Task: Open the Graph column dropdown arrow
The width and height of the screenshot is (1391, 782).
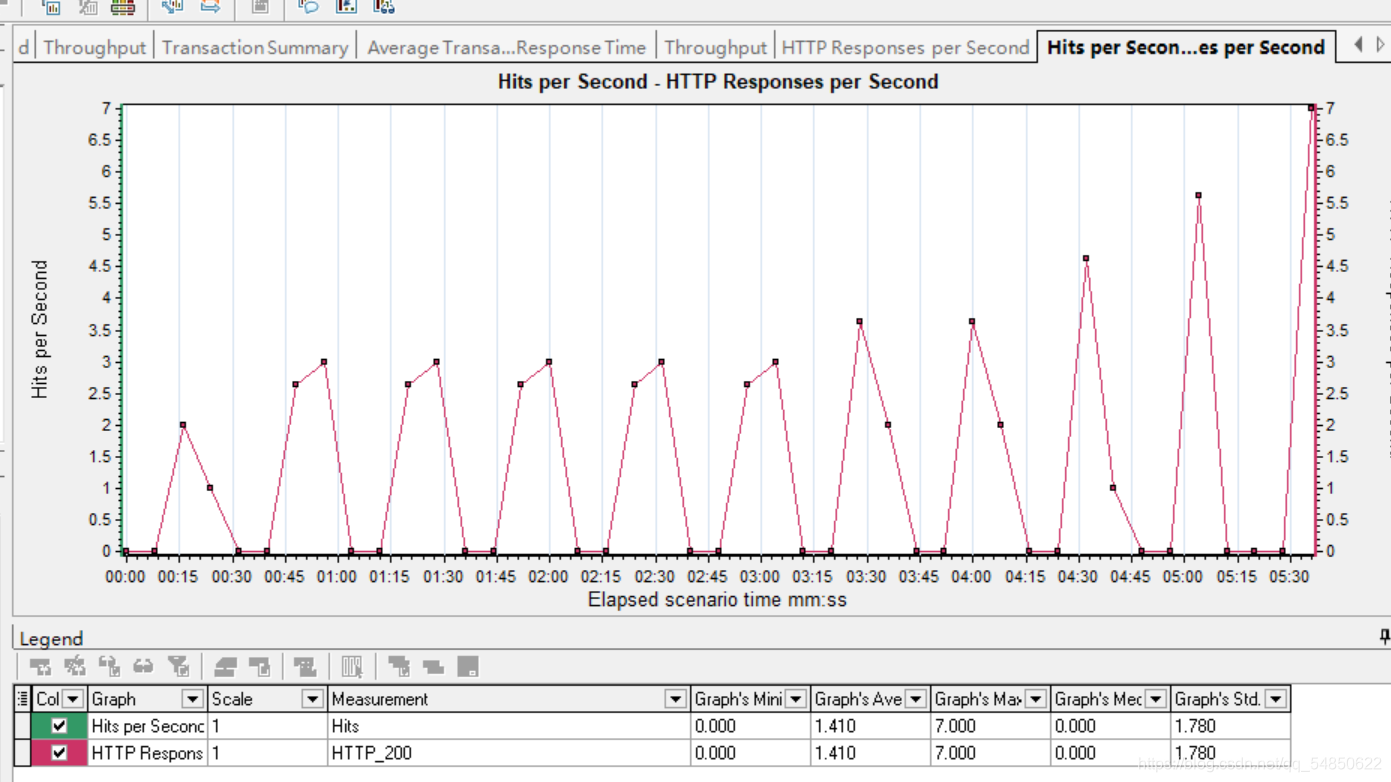Action: [x=192, y=699]
